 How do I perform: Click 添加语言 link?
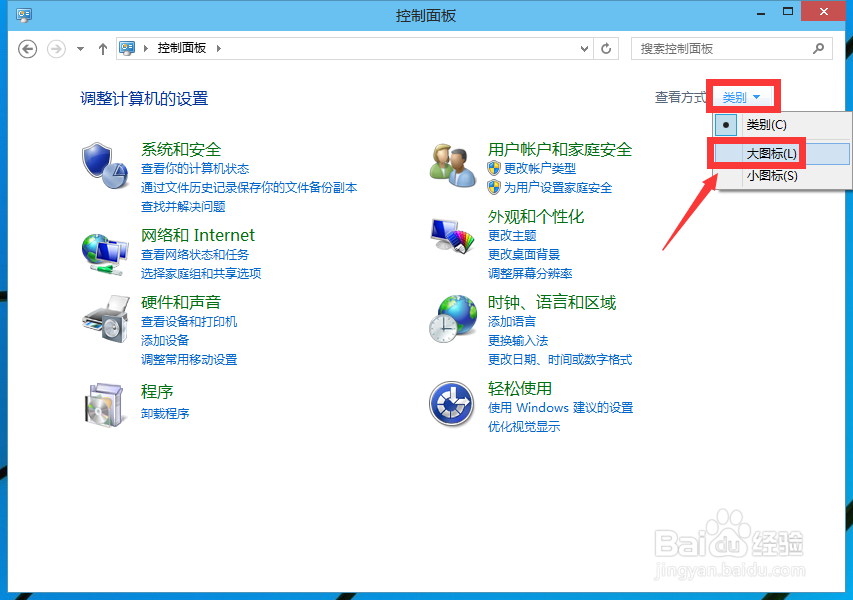(512, 321)
